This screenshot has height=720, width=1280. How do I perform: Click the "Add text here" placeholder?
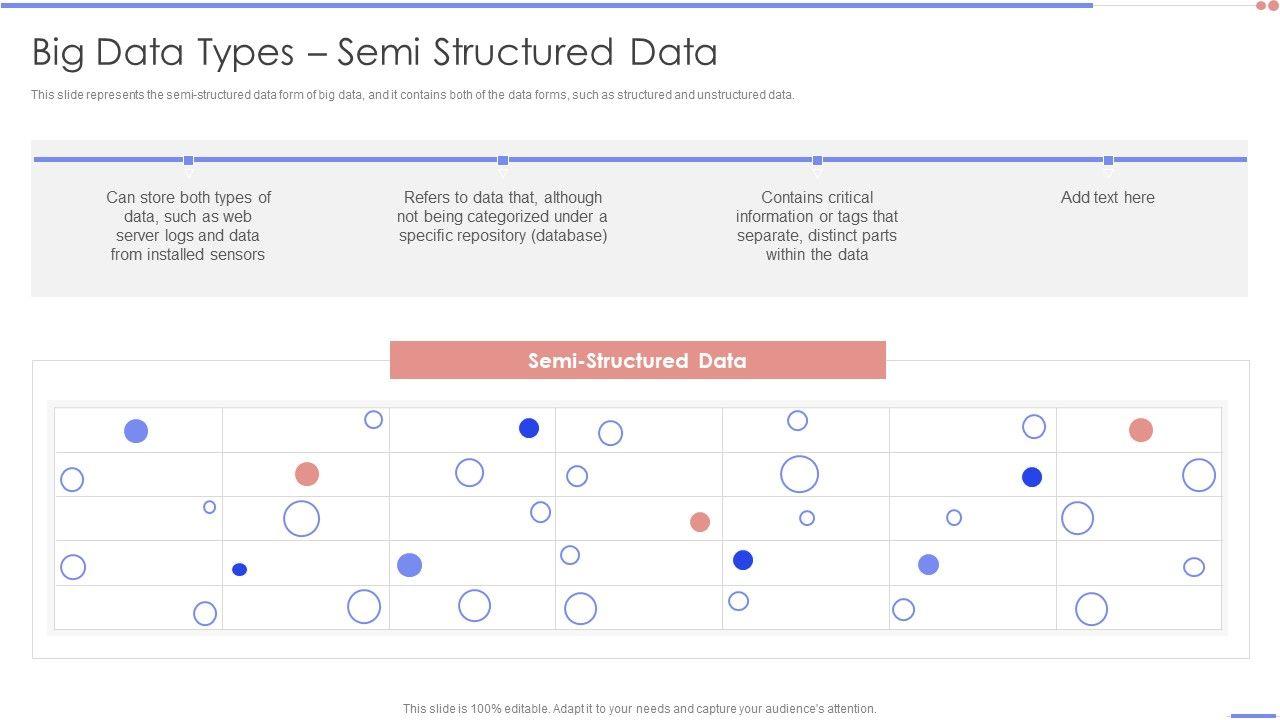[x=1107, y=198]
